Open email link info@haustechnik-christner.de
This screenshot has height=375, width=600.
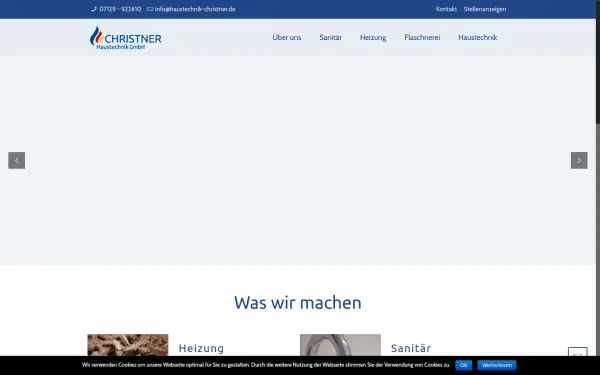pos(195,9)
